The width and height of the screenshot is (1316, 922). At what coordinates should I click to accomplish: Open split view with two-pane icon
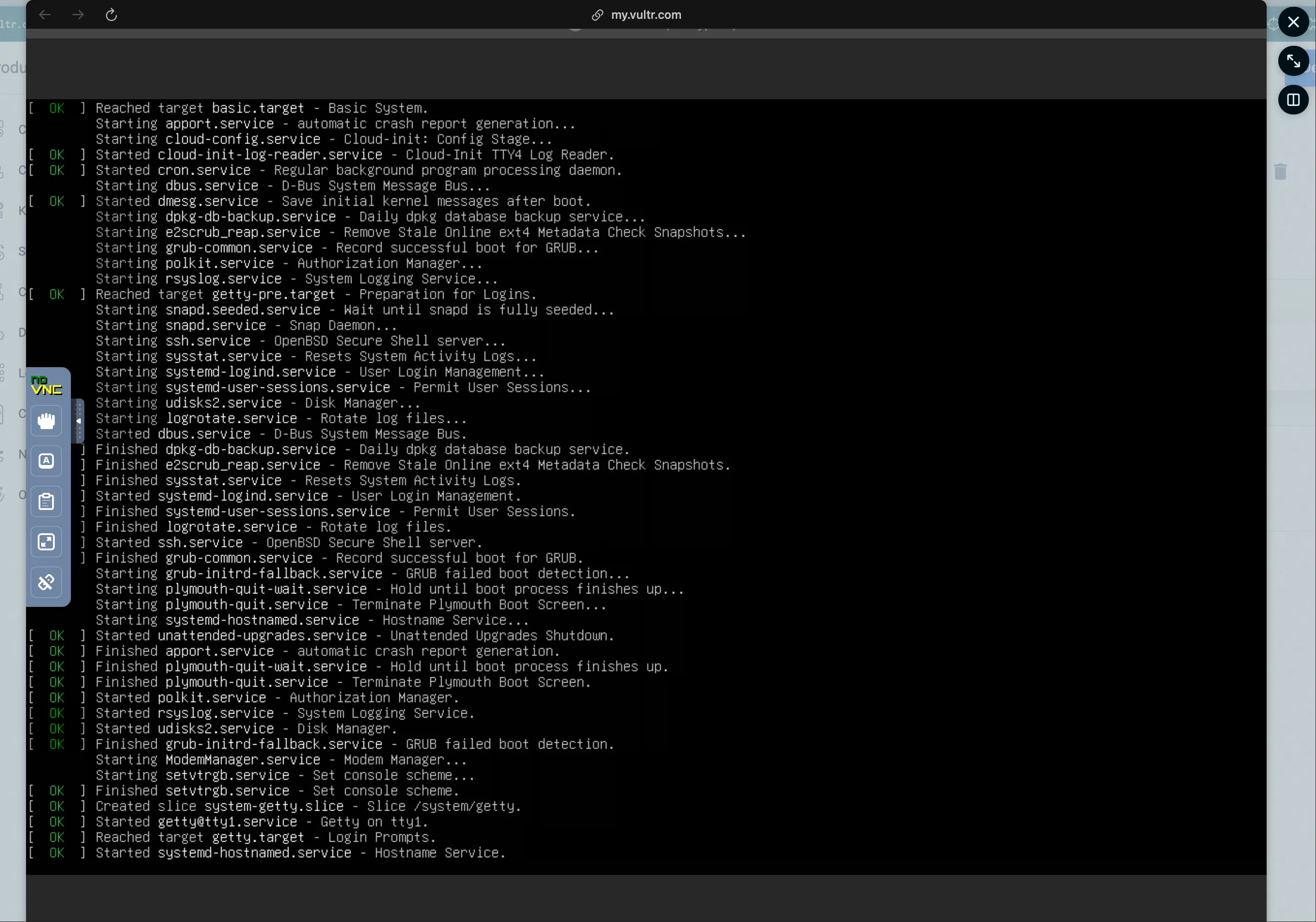pyautogui.click(x=1293, y=101)
